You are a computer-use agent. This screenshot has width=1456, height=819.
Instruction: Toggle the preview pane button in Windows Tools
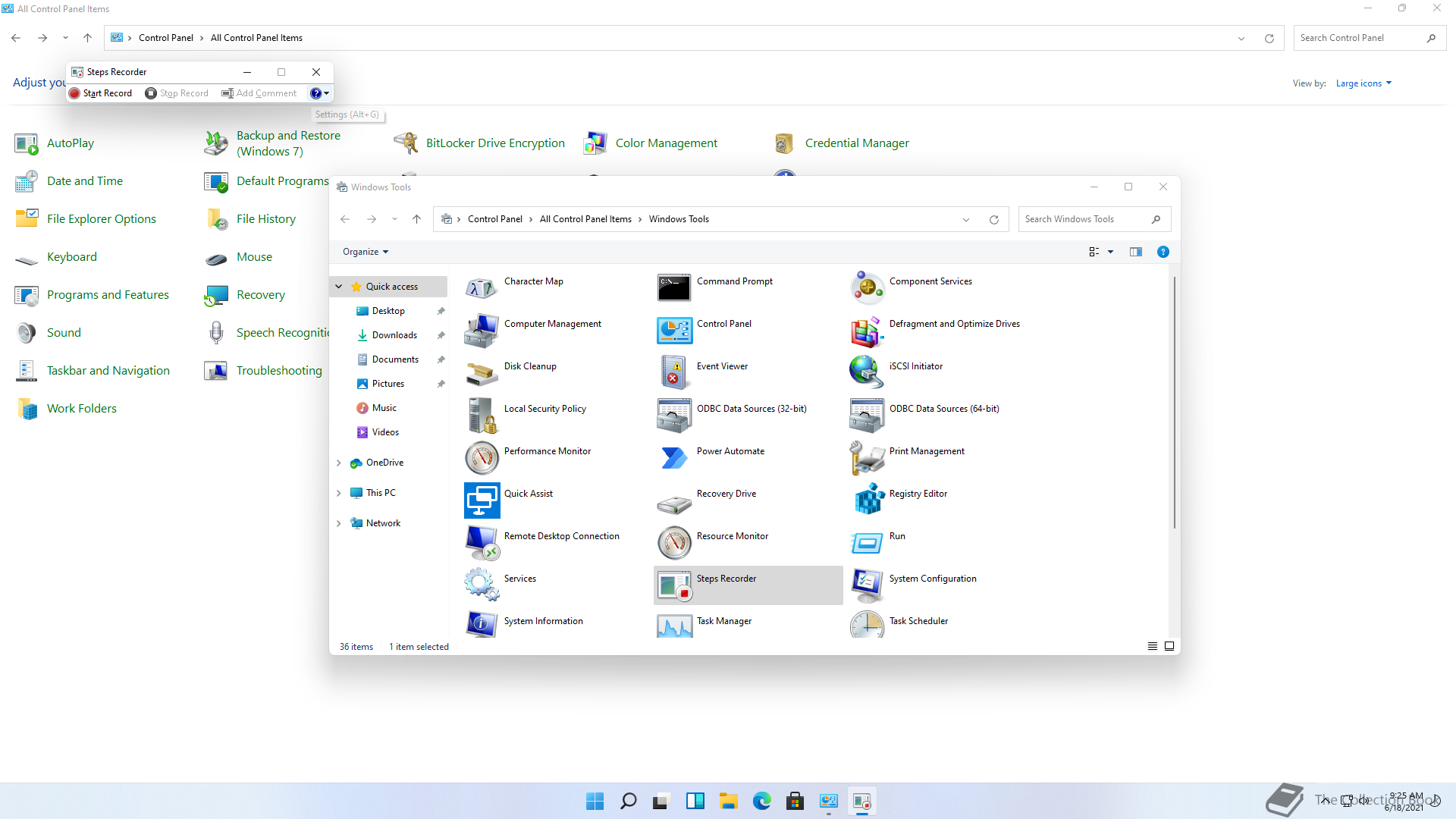[x=1135, y=252]
